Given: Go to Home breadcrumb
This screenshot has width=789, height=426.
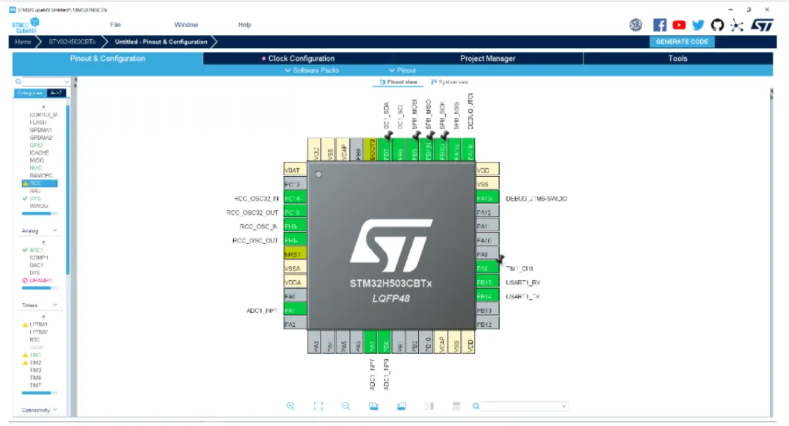Looking at the screenshot, I should pos(23,42).
